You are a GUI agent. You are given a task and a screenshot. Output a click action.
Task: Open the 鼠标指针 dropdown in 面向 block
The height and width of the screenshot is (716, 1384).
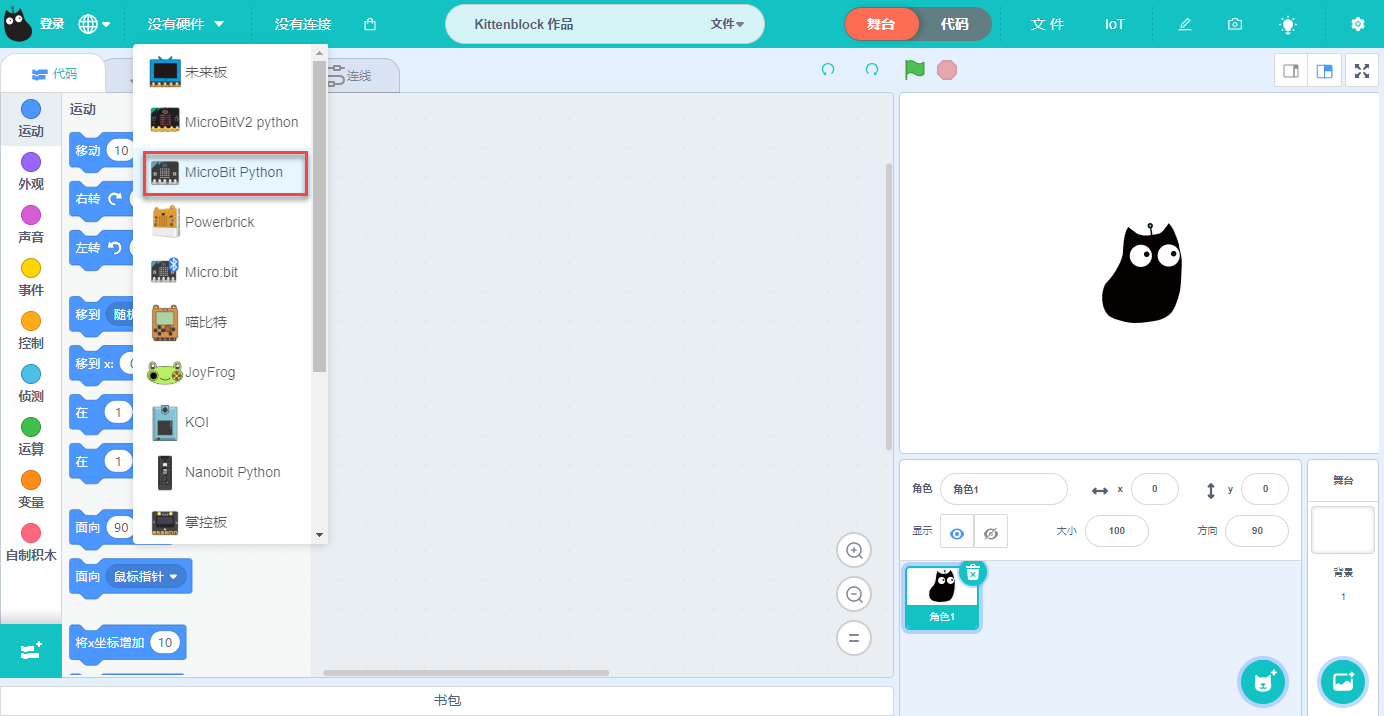pyautogui.click(x=146, y=577)
